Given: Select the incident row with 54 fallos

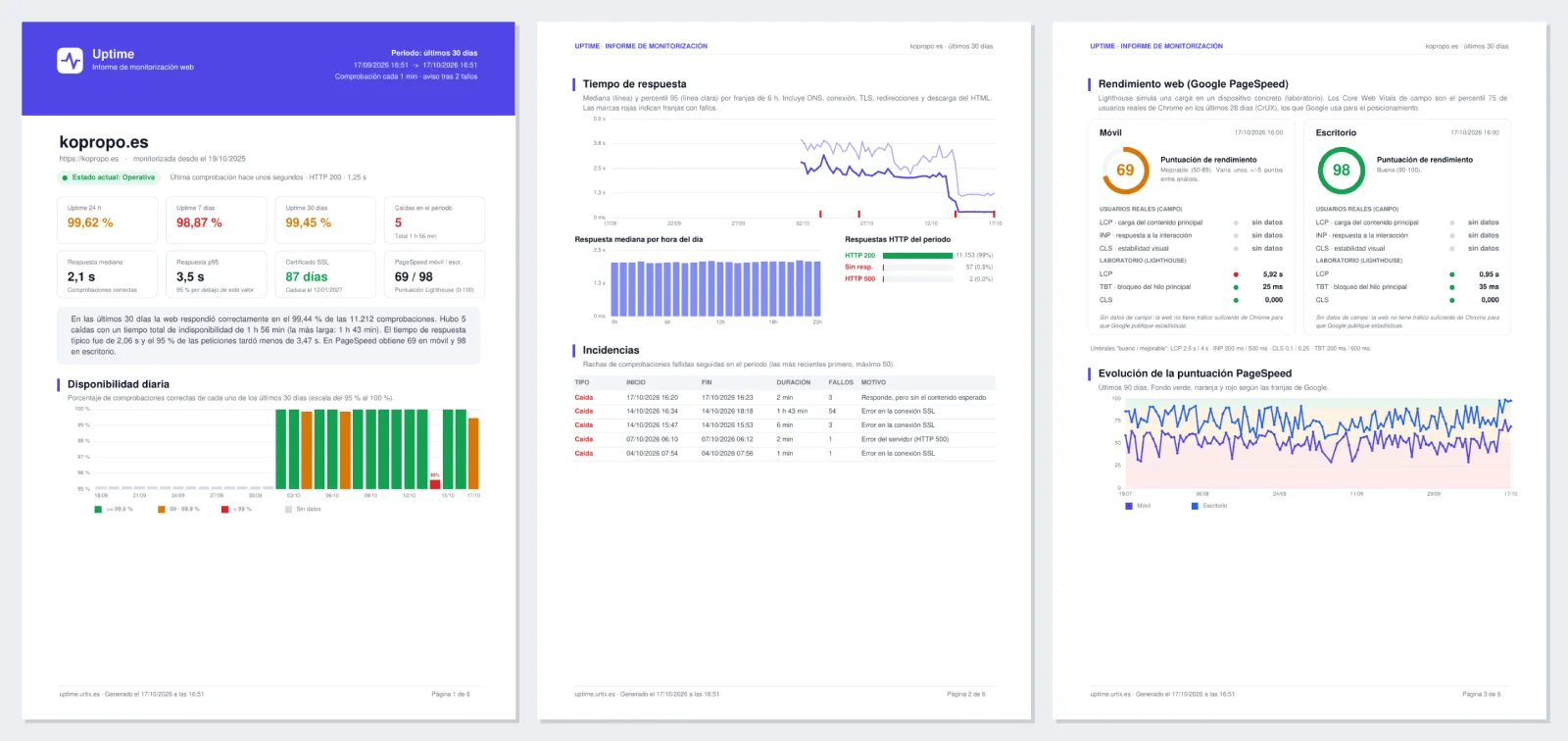Looking at the screenshot, I should pos(784,411).
